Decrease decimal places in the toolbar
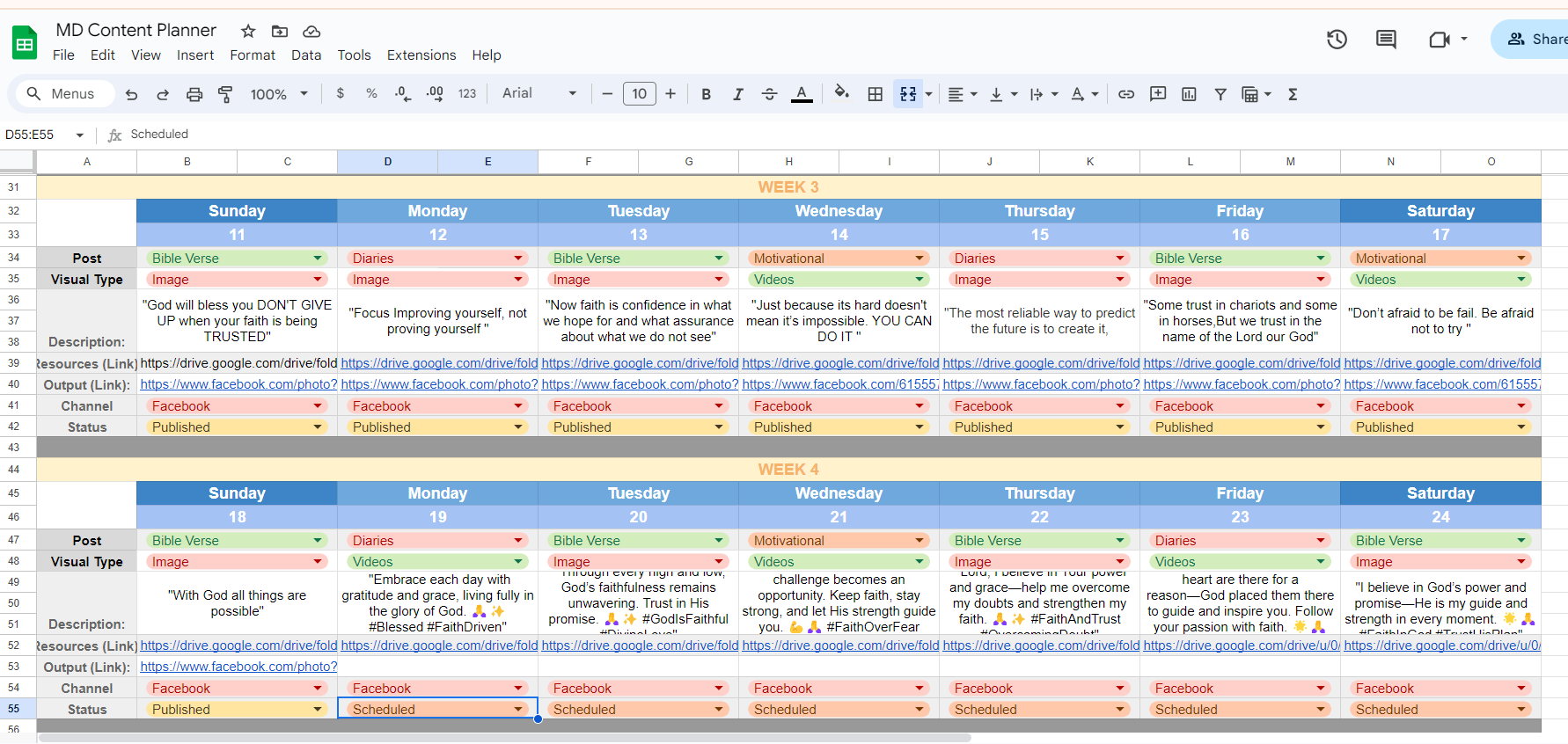The width and height of the screenshot is (1568, 744). [403, 93]
